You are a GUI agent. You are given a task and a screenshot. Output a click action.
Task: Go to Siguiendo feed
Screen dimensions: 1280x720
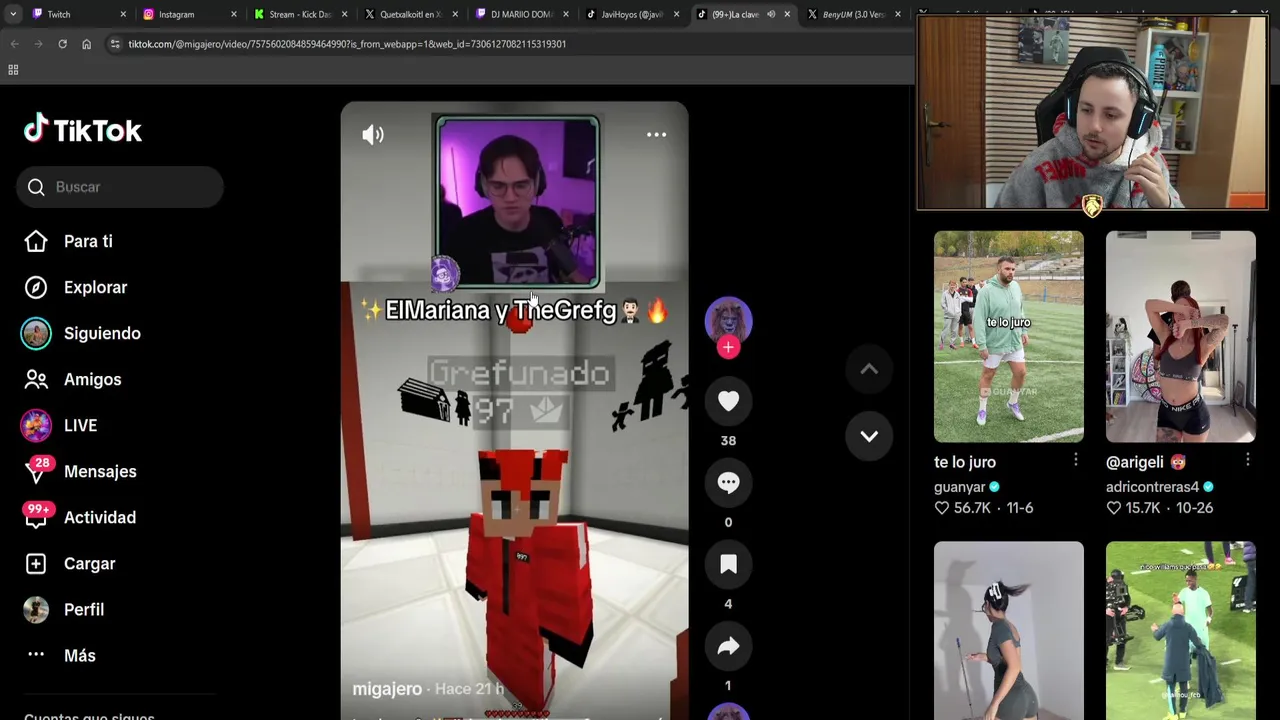102,333
